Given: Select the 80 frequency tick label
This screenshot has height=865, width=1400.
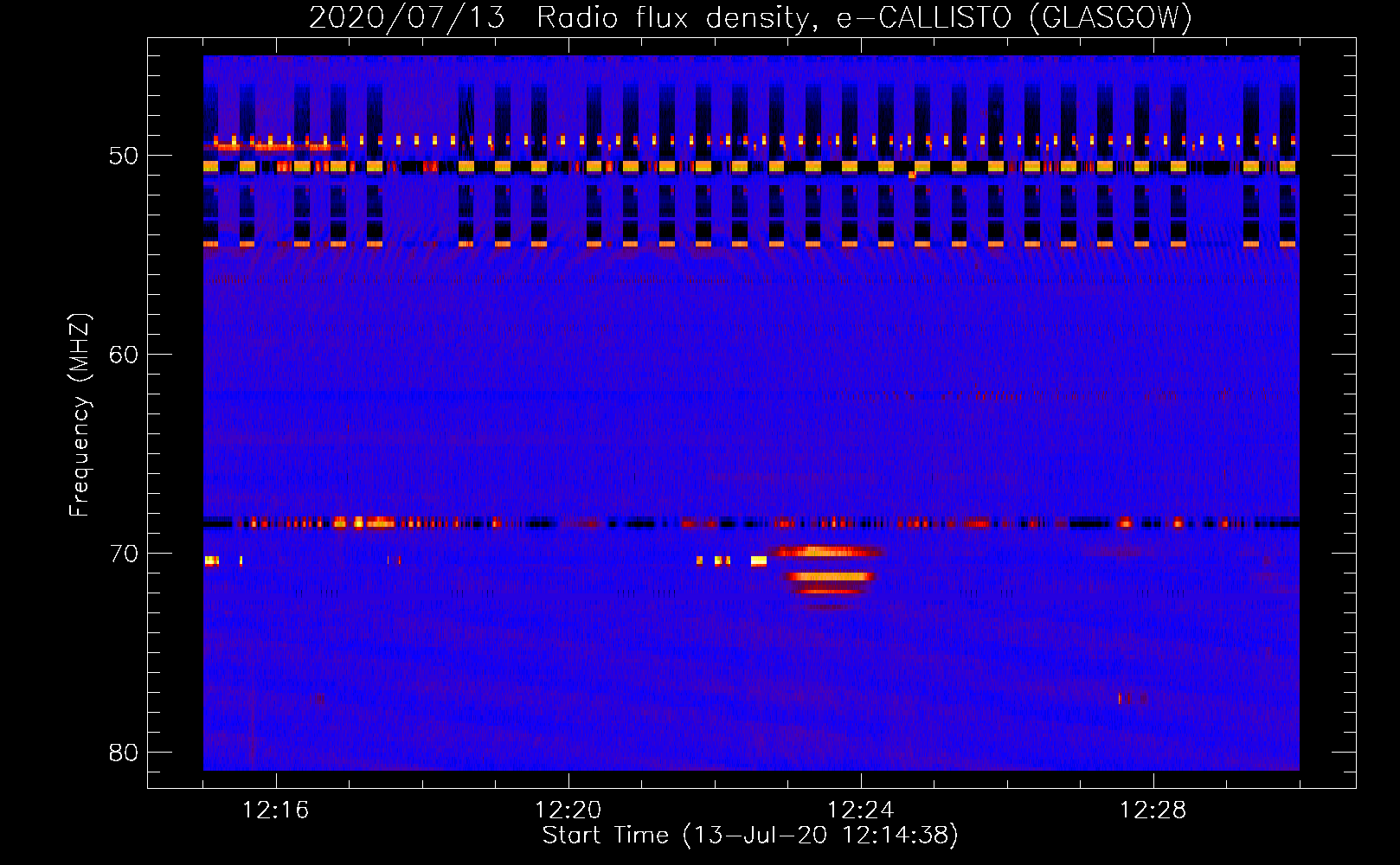Looking at the screenshot, I should tap(124, 753).
